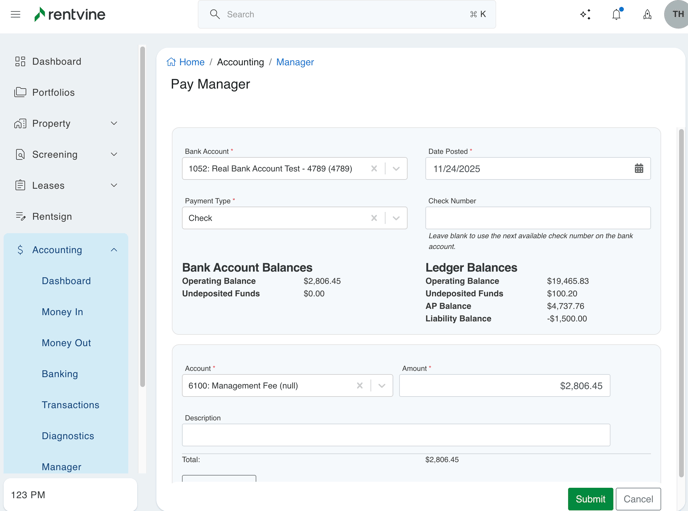Open the TH avatar menu
688x511 pixels.
pos(677,15)
